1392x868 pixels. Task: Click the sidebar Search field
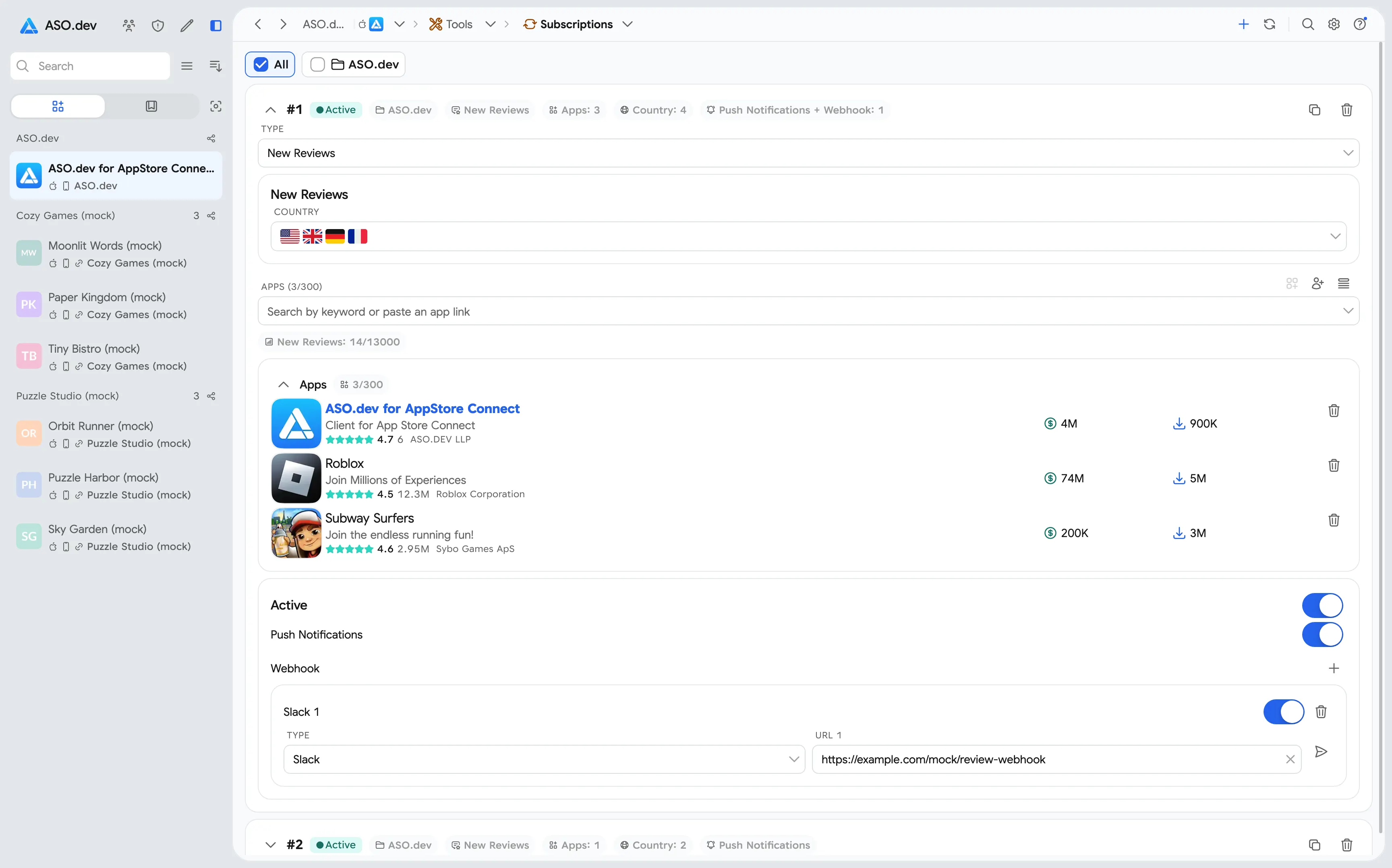[90, 66]
